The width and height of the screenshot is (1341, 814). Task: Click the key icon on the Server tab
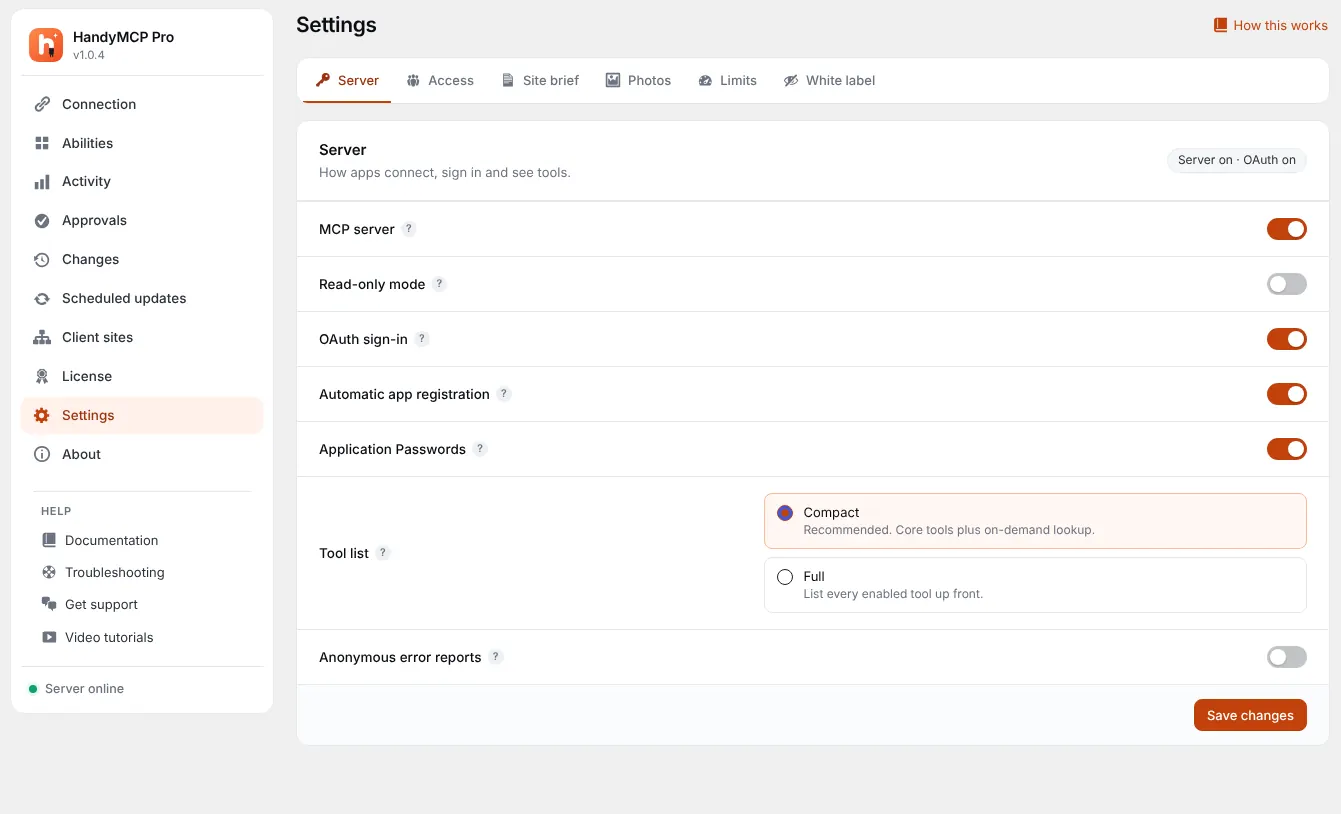point(323,80)
